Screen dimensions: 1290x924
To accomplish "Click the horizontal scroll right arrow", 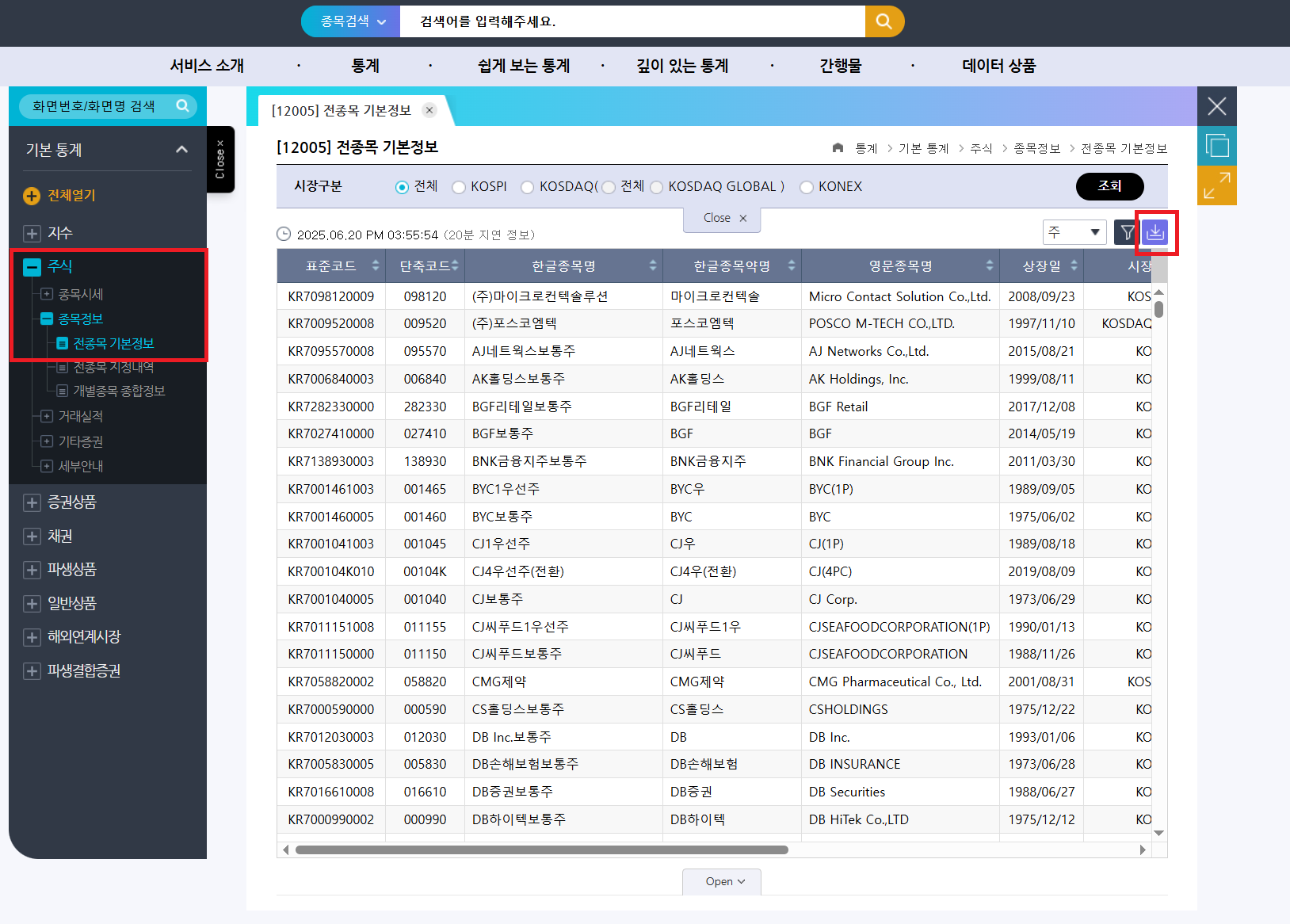I will click(1143, 850).
